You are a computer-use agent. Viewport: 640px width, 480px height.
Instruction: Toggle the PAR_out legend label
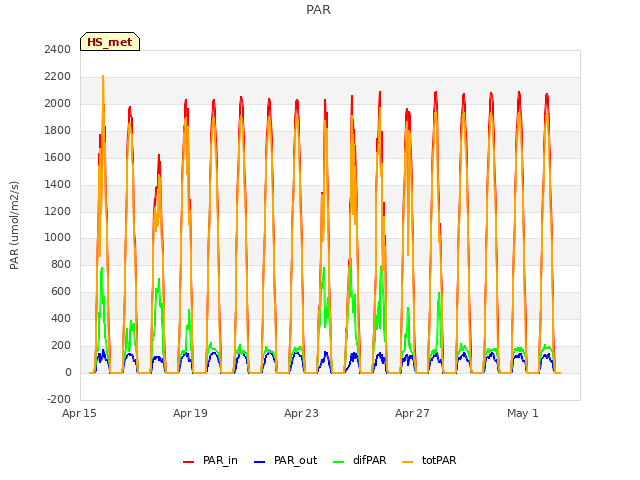296,460
